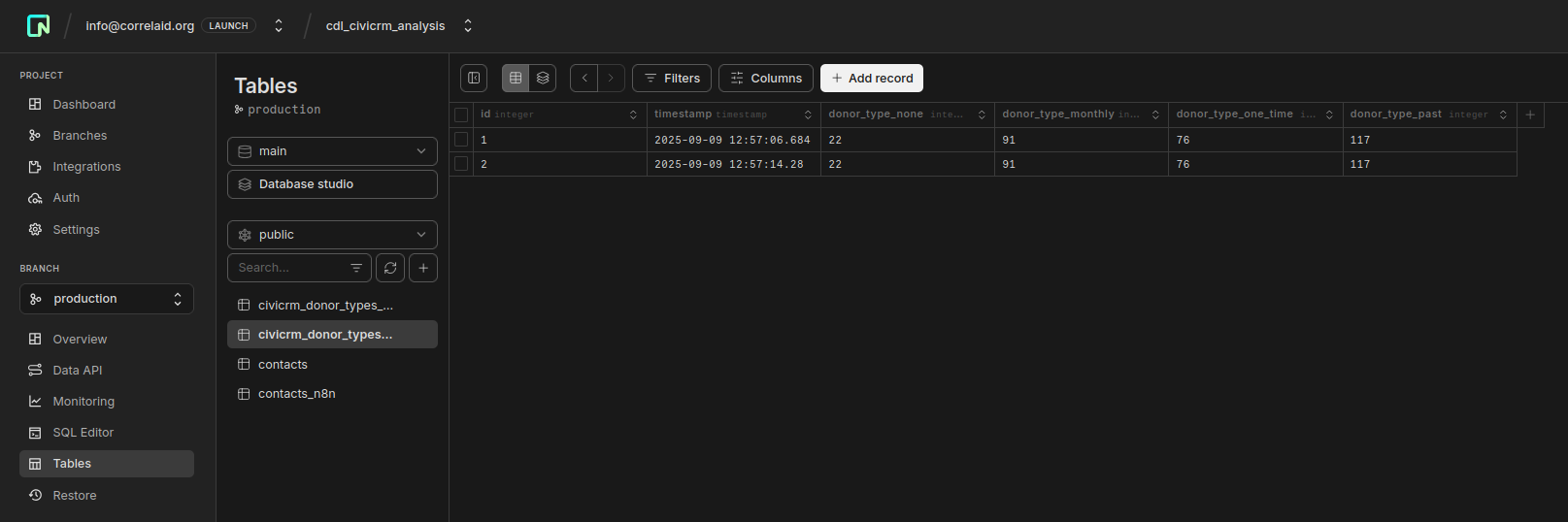
Task: Go to previous page arrow
Action: [584, 79]
